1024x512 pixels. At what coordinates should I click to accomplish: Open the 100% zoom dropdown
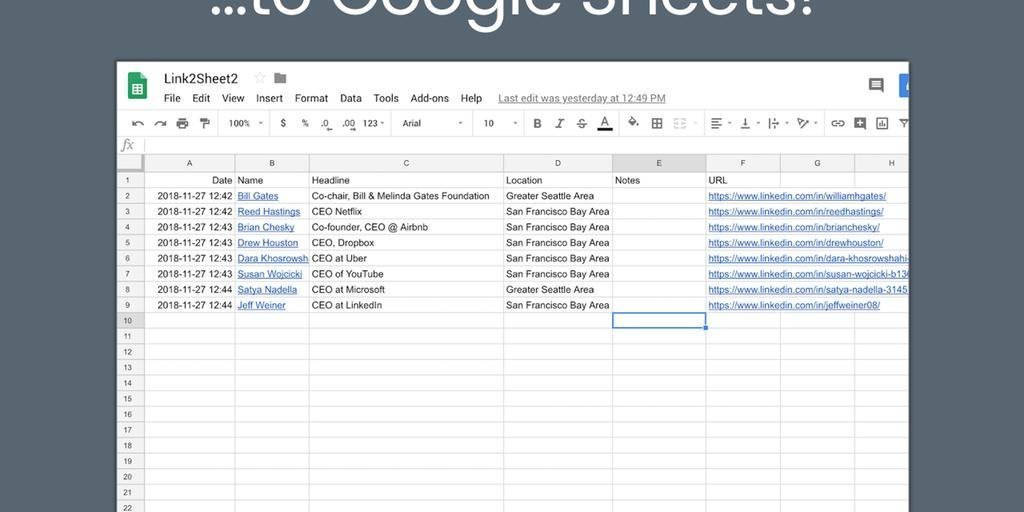tap(246, 123)
